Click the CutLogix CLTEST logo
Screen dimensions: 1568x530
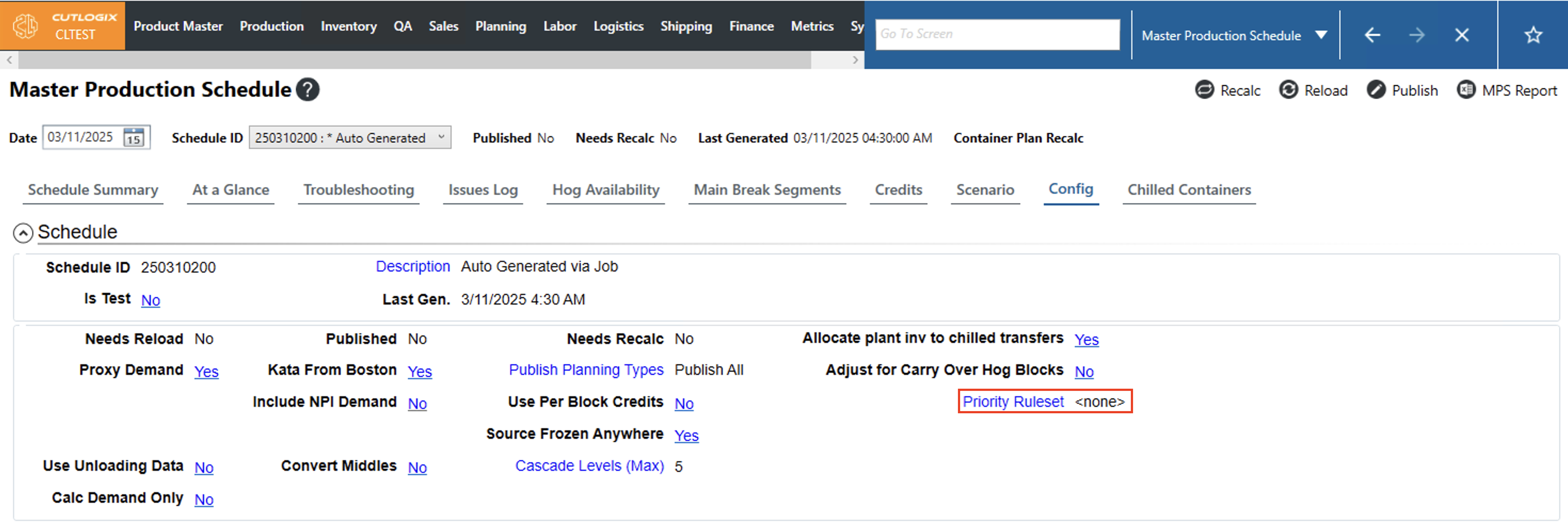(x=62, y=26)
